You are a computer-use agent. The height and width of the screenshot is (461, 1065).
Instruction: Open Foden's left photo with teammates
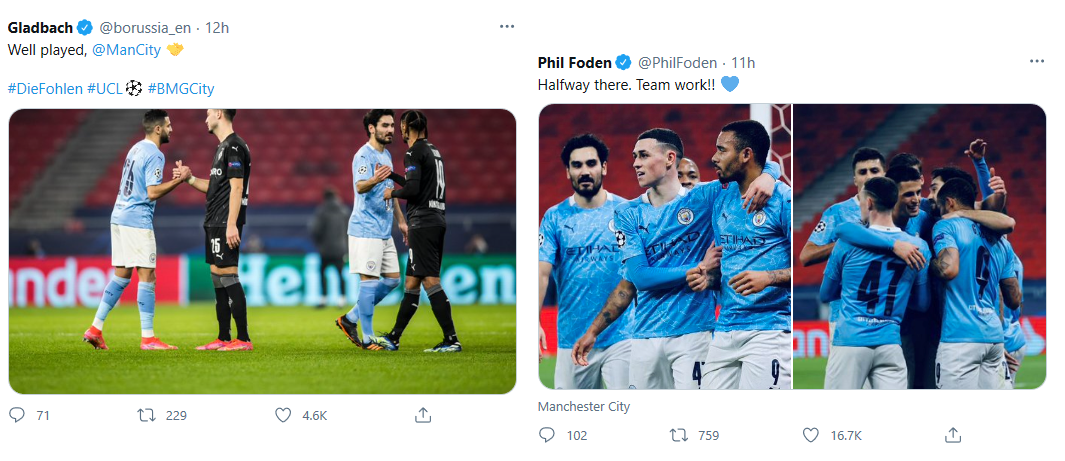[x=664, y=246]
